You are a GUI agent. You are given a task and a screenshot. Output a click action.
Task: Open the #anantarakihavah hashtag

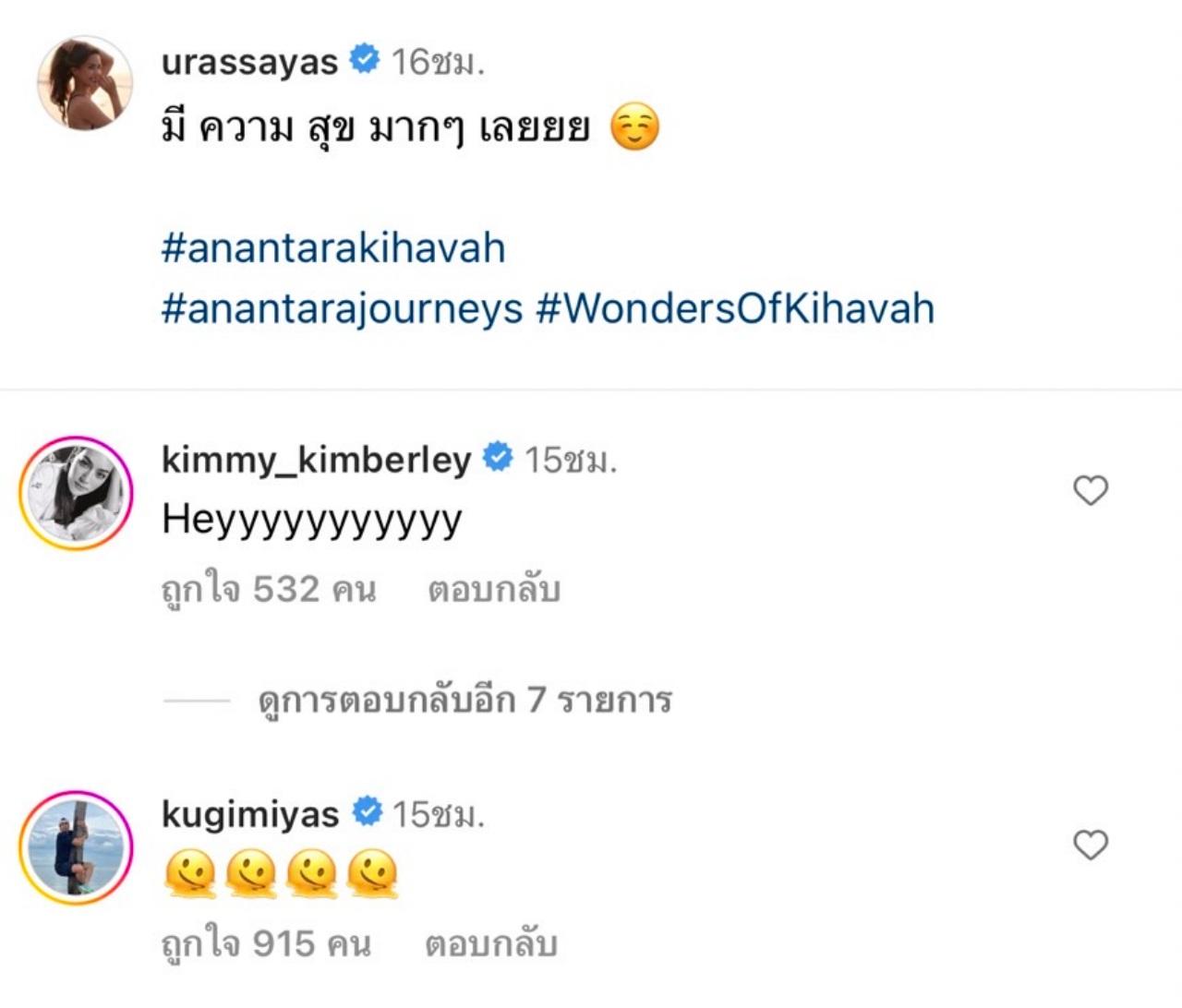click(x=333, y=248)
